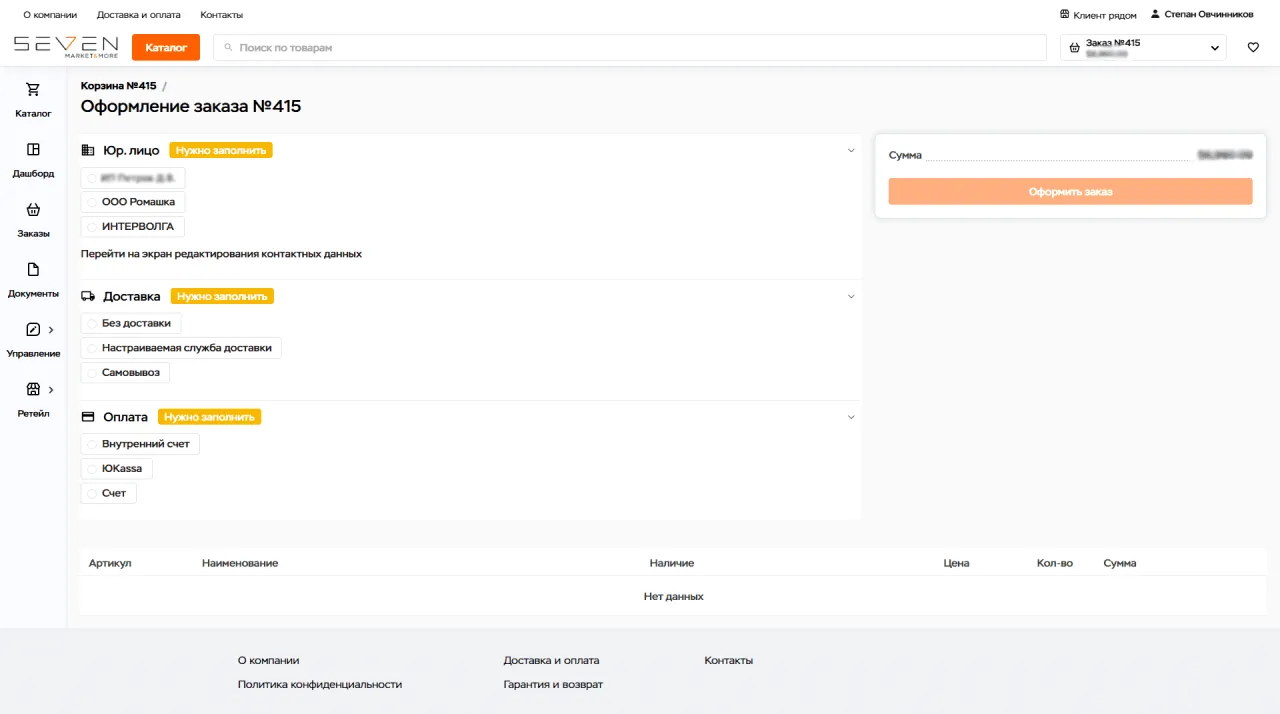Open the Дашборд via sidebar icon
This screenshot has width=1280, height=714.
(x=33, y=160)
